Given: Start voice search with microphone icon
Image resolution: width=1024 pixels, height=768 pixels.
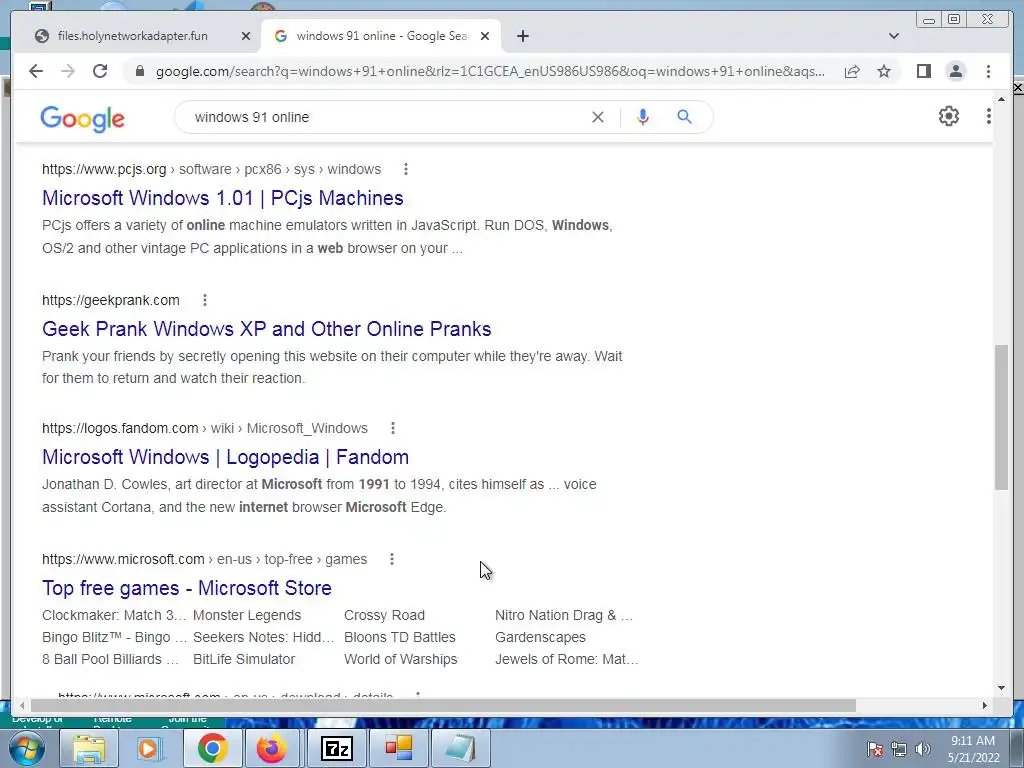Looking at the screenshot, I should coord(643,117).
